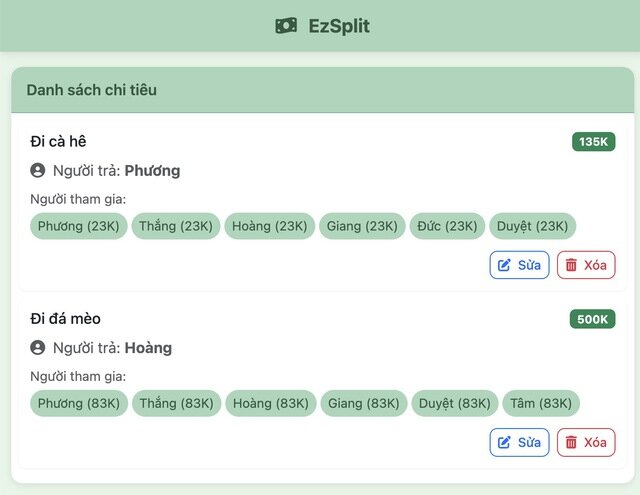Viewport: 640px width, 495px height.
Task: Click the EzSplit app title text
Action: tap(339, 26)
